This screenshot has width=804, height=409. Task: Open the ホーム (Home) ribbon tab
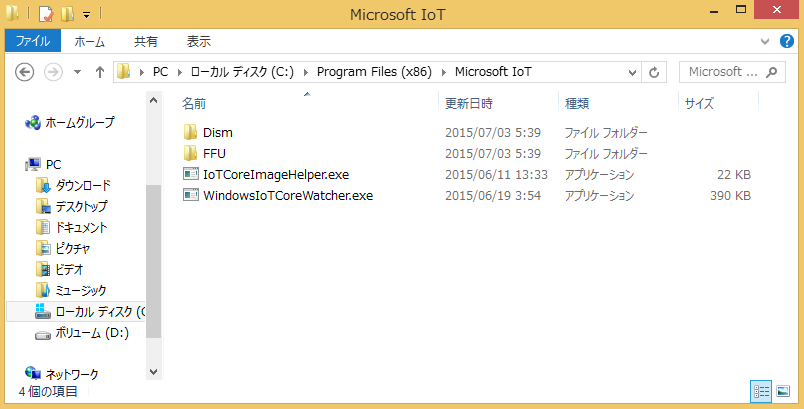point(90,42)
